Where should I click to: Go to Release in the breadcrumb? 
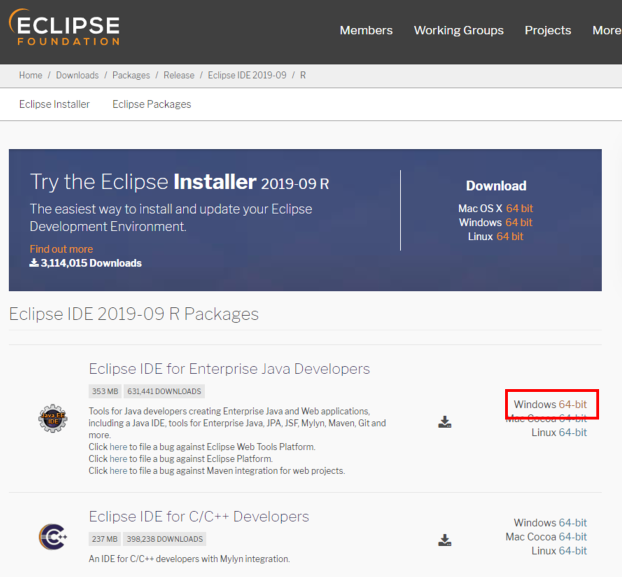click(x=179, y=75)
